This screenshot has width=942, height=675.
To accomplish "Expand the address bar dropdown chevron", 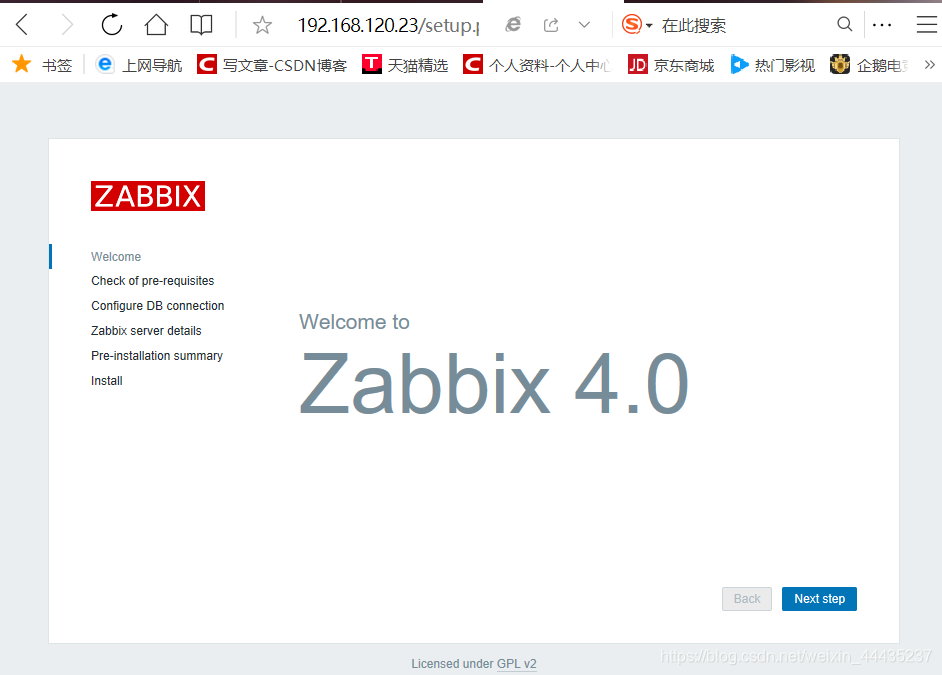I will click(584, 25).
